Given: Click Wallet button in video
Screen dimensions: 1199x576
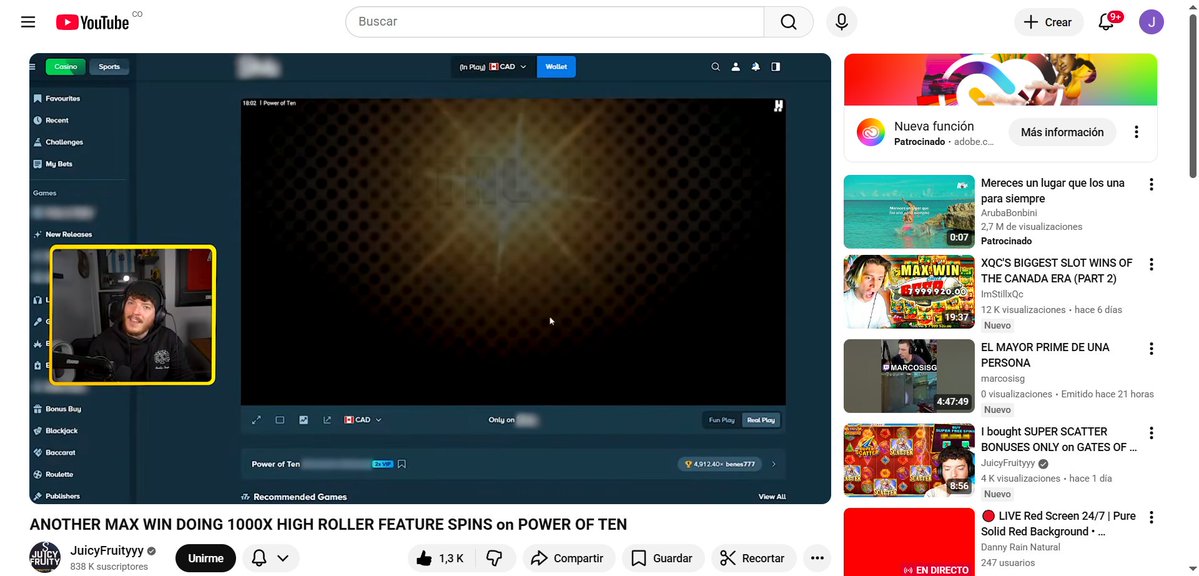Looking at the screenshot, I should pyautogui.click(x=556, y=67).
